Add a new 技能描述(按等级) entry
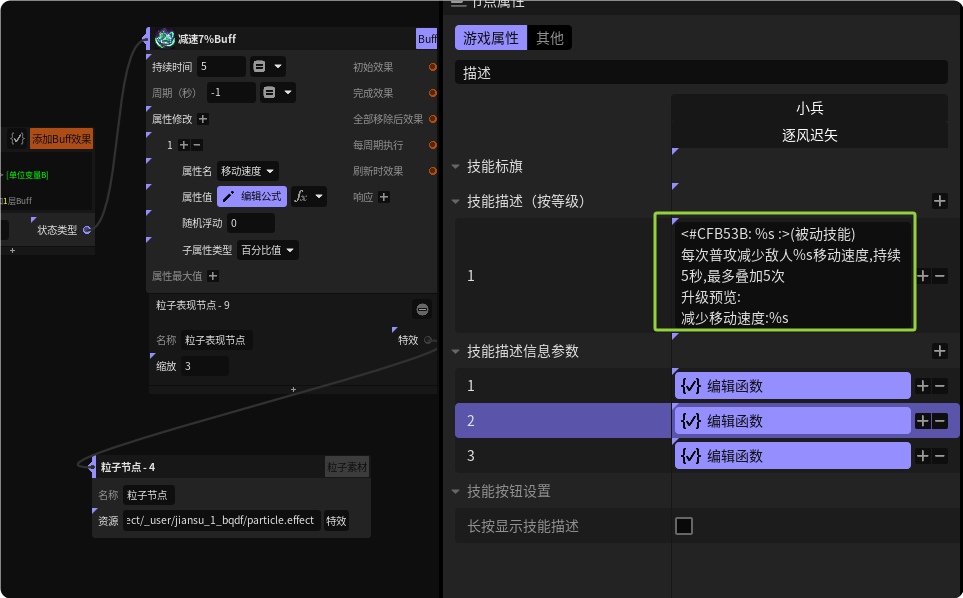Viewport: 963px width, 598px height. click(939, 201)
